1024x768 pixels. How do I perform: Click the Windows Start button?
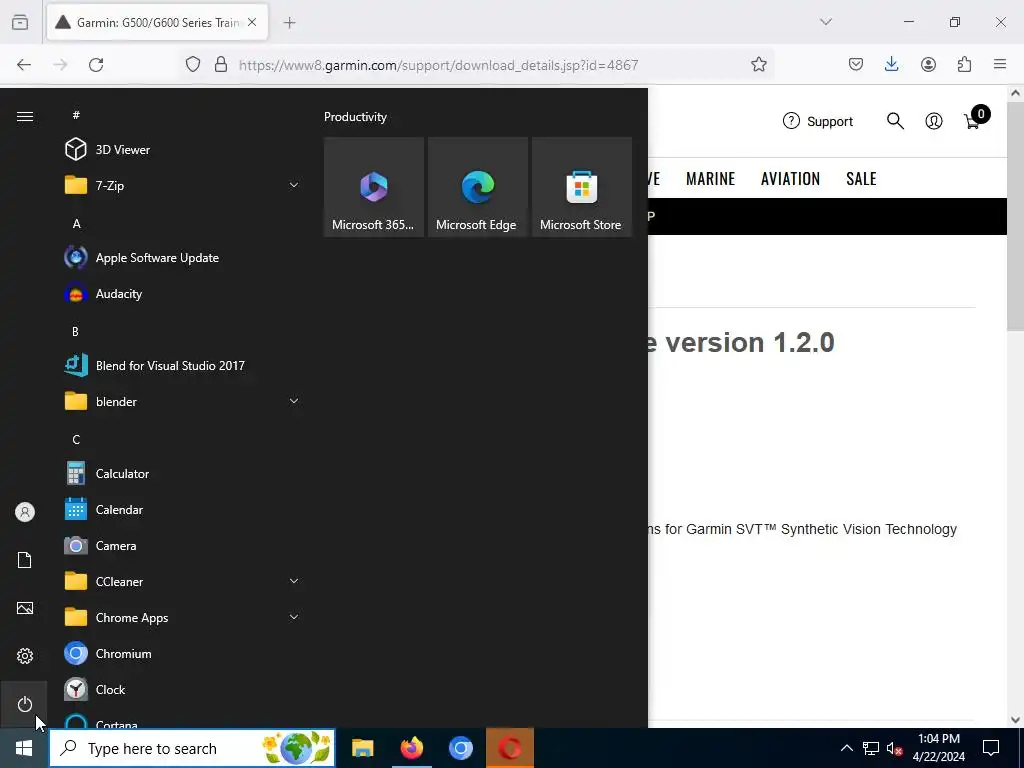tap(24, 748)
